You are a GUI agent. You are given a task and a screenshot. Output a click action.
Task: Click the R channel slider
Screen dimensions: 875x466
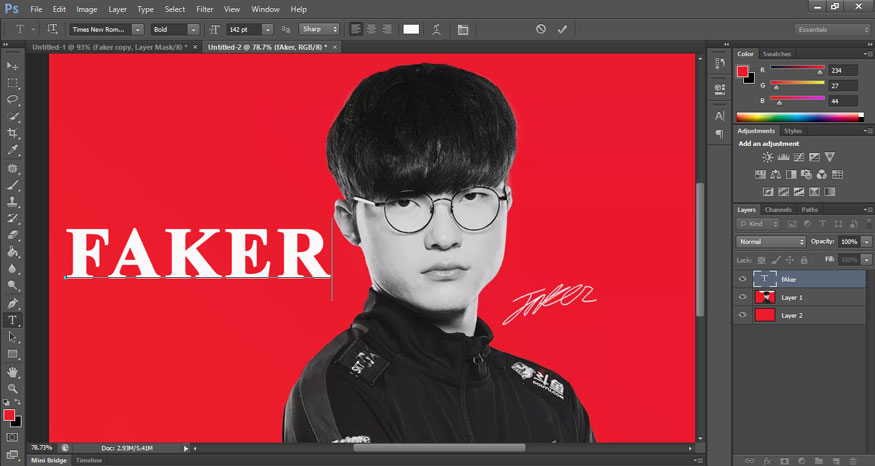(797, 69)
